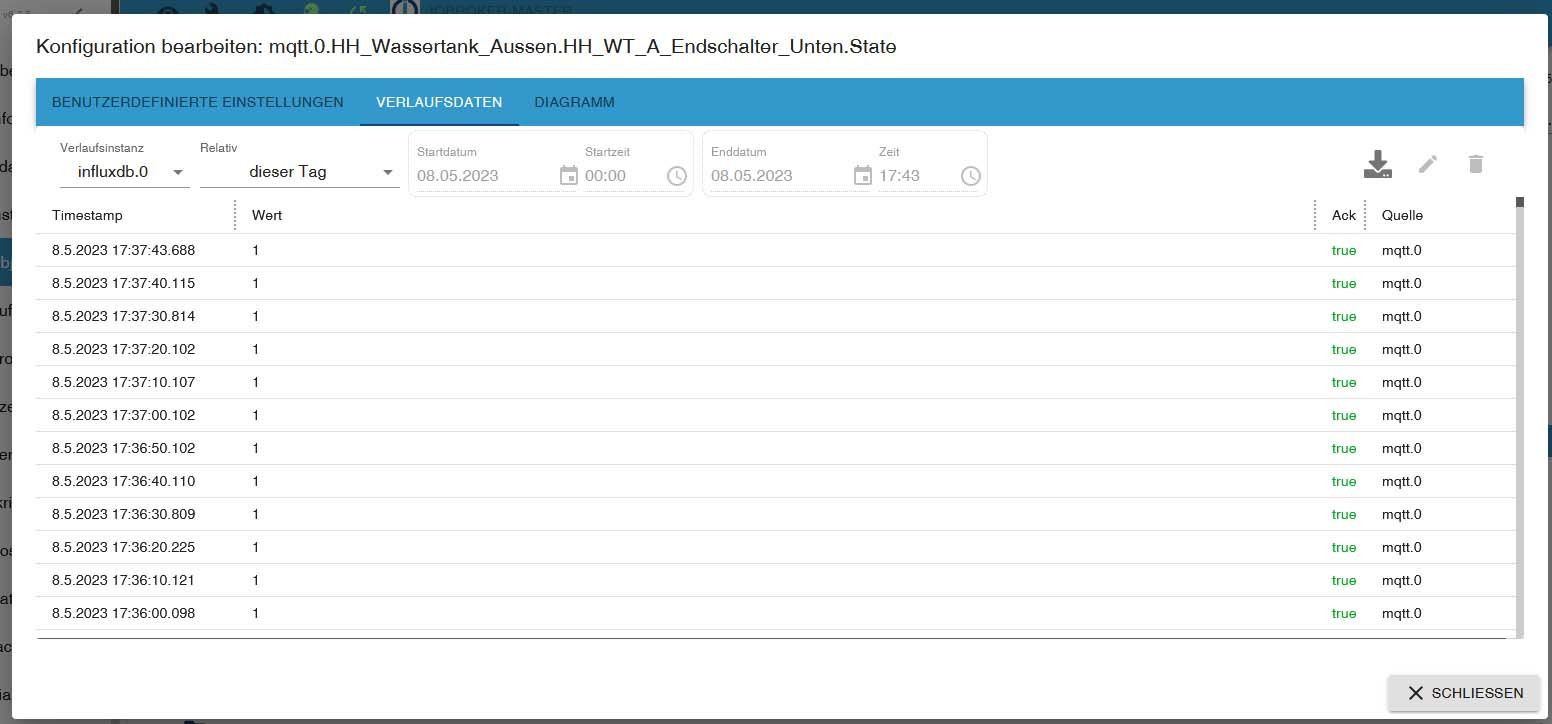Click the vertical scrollbar of the history table
Viewport: 1552px width, 724px height.
click(1520, 417)
